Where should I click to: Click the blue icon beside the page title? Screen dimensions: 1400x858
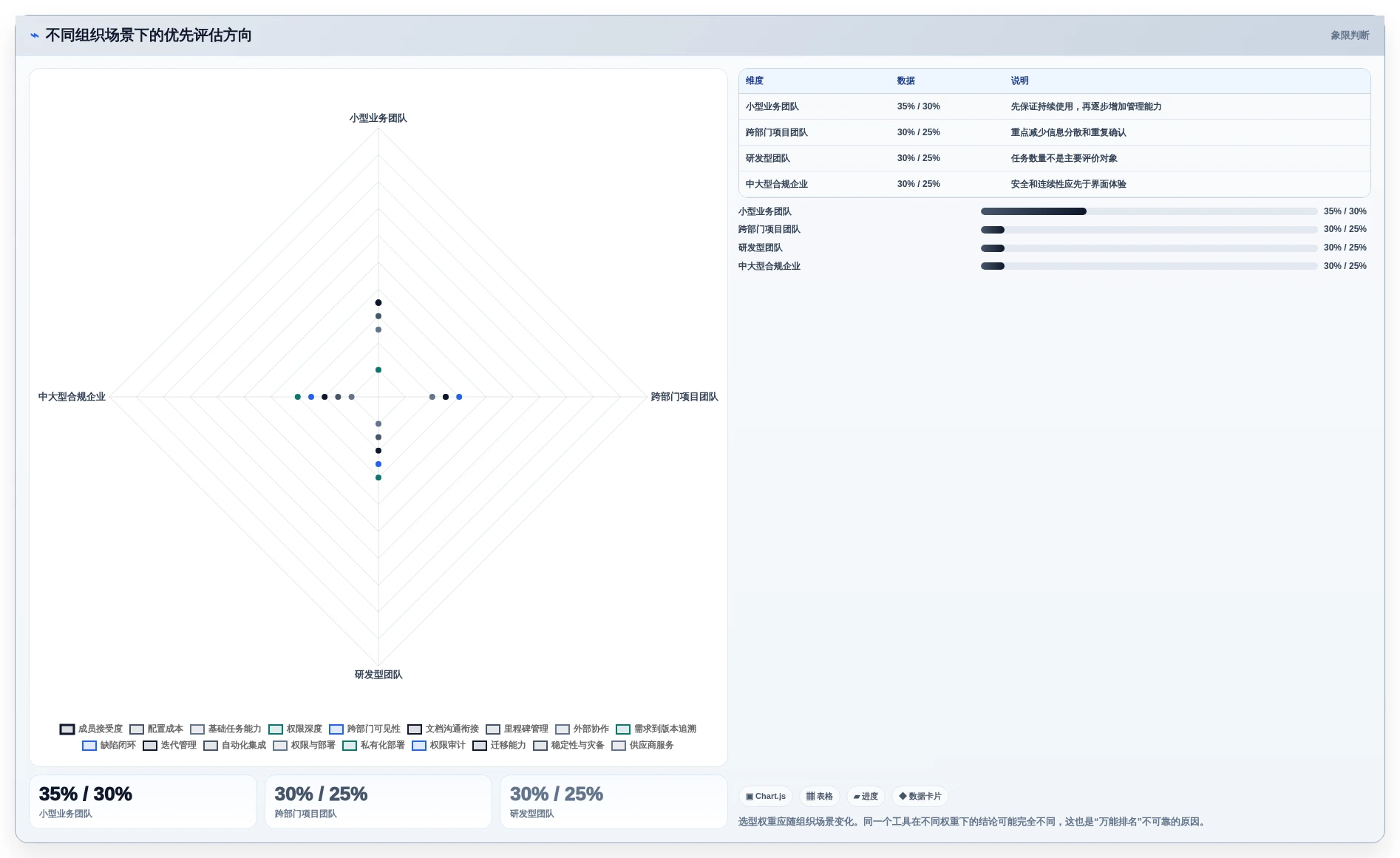click(x=35, y=35)
